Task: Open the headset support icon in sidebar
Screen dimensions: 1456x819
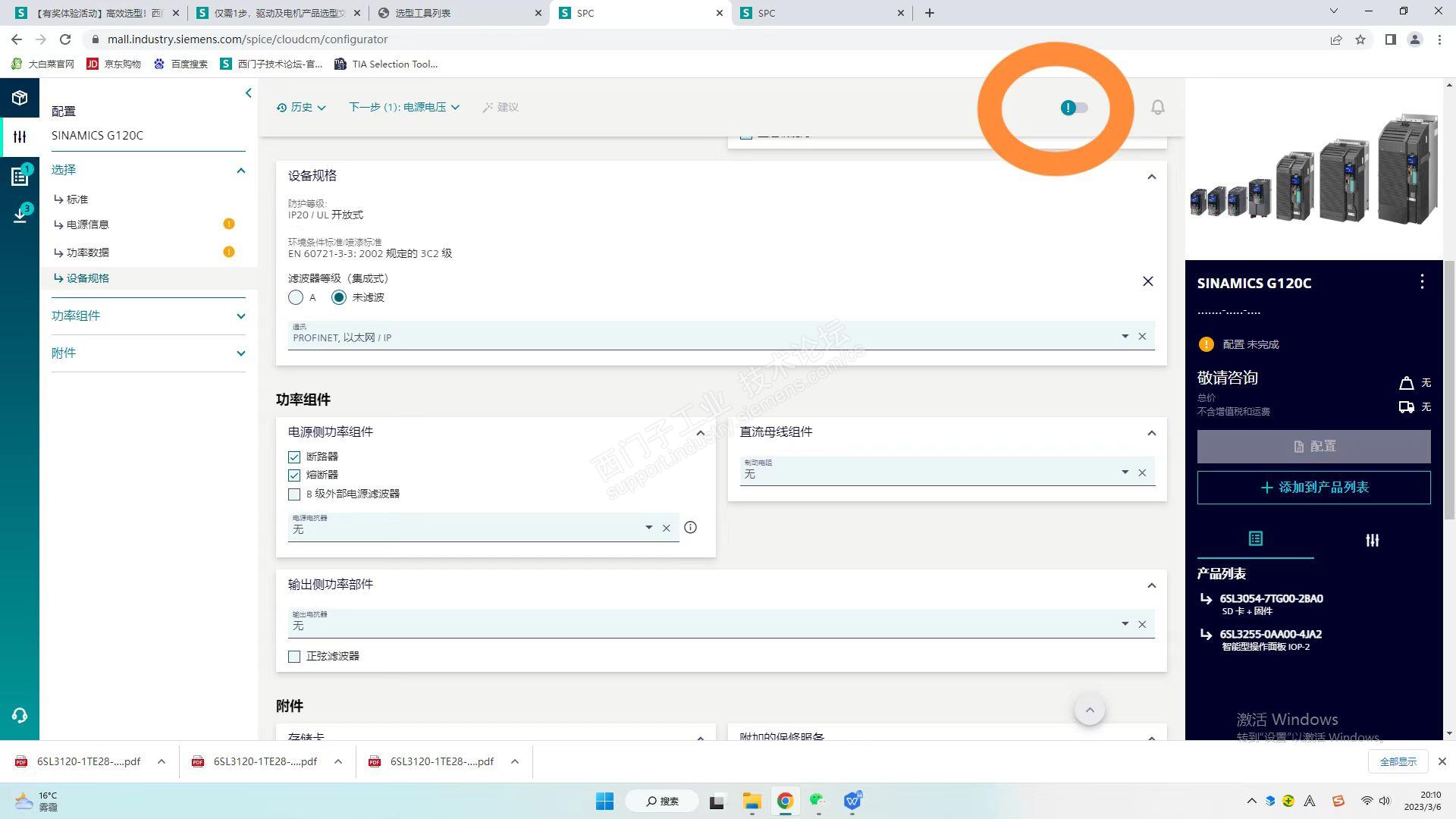Action: pos(20,716)
